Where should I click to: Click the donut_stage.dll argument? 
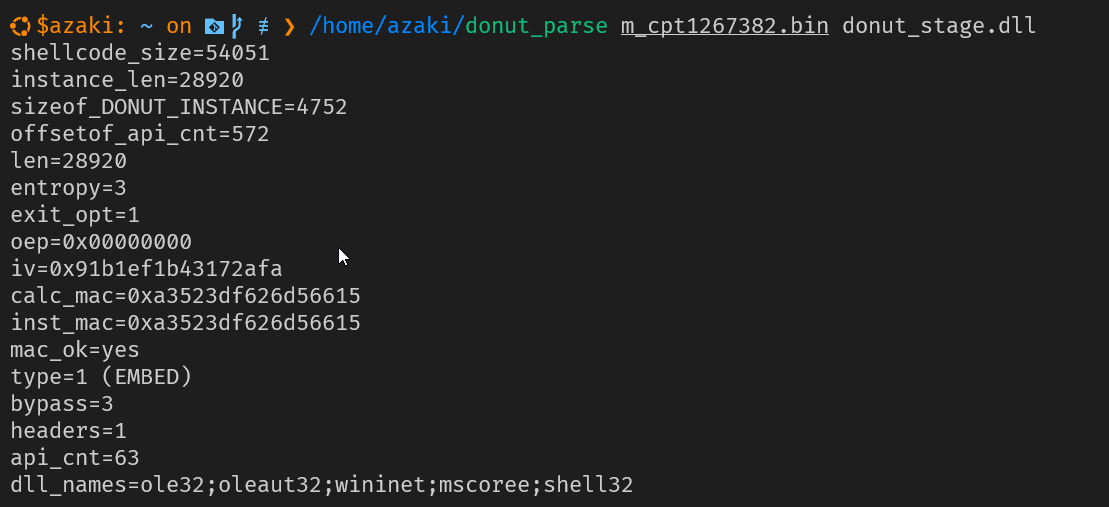[x=939, y=27]
